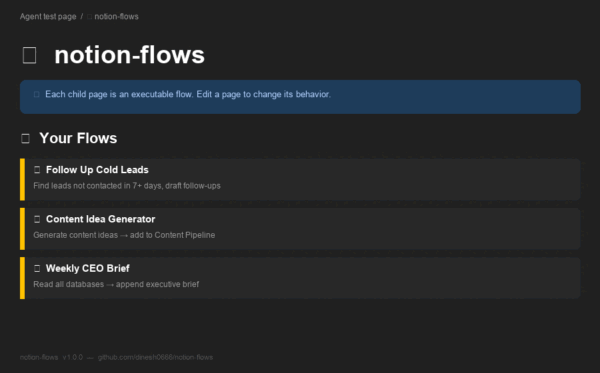Open the github.com notion-flows footer link
Image resolution: width=600 pixels, height=373 pixels.
[x=155, y=357]
